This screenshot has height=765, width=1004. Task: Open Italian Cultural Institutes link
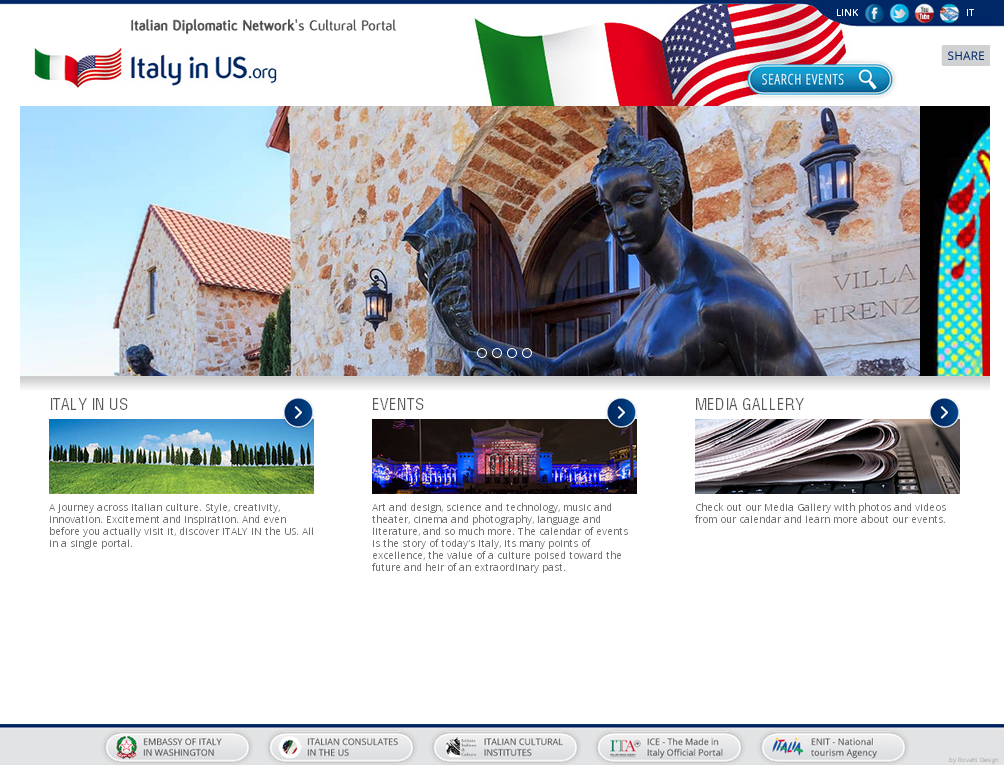pyautogui.click(x=505, y=747)
